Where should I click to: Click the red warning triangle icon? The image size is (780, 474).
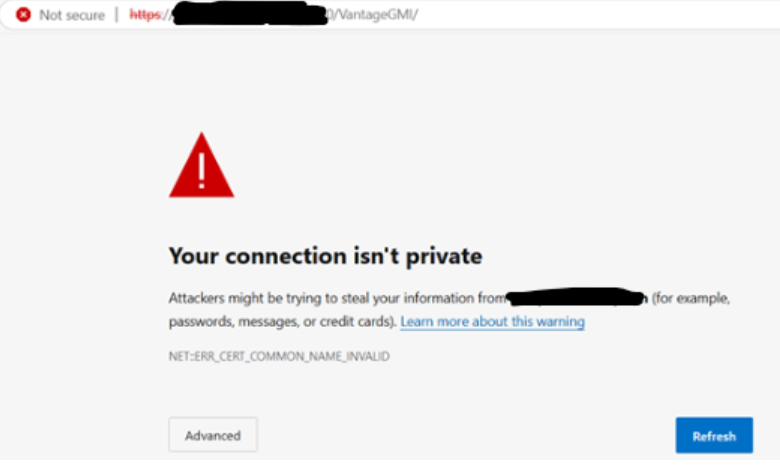click(x=201, y=166)
